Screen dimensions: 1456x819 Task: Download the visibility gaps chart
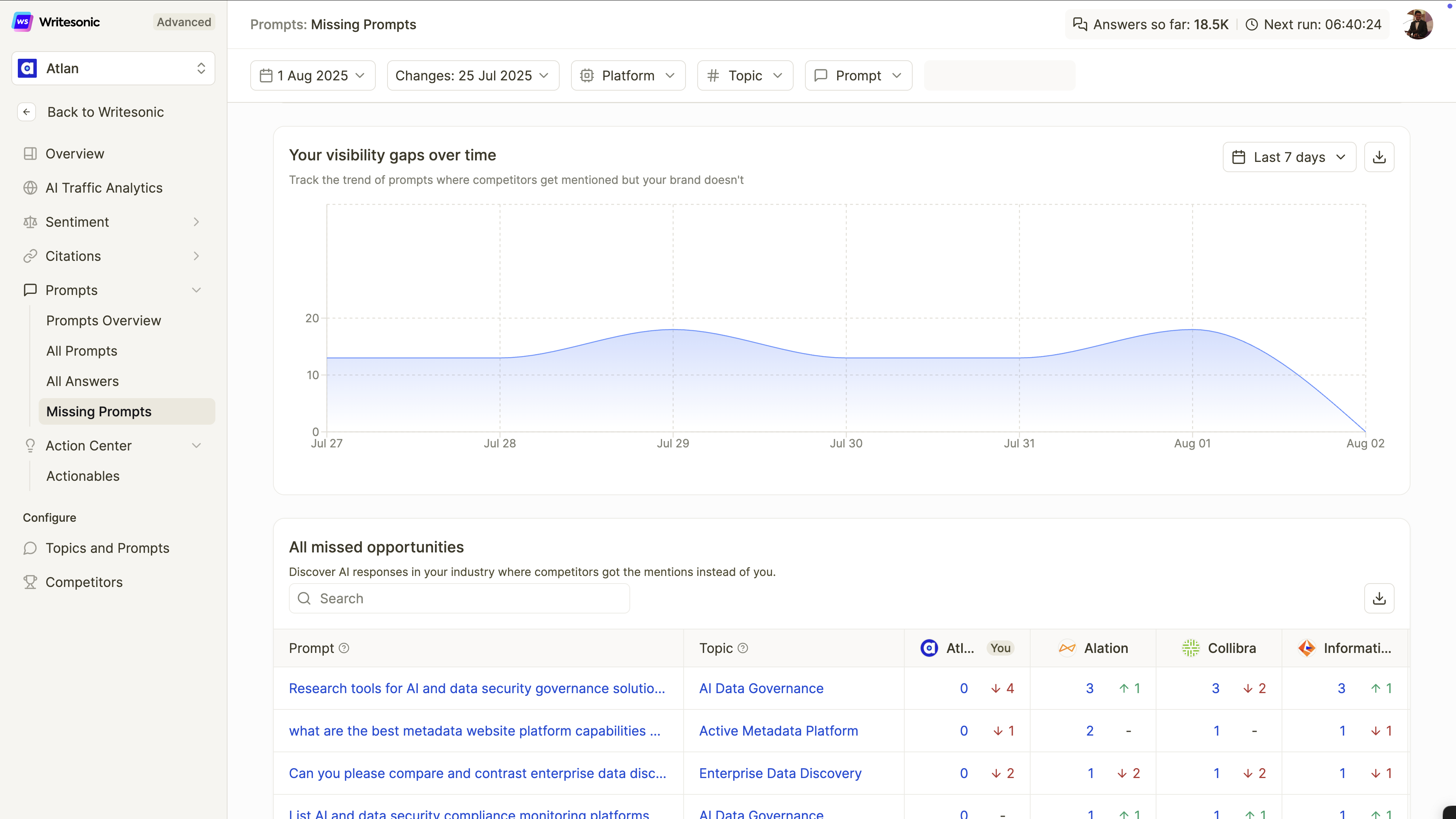(1379, 157)
